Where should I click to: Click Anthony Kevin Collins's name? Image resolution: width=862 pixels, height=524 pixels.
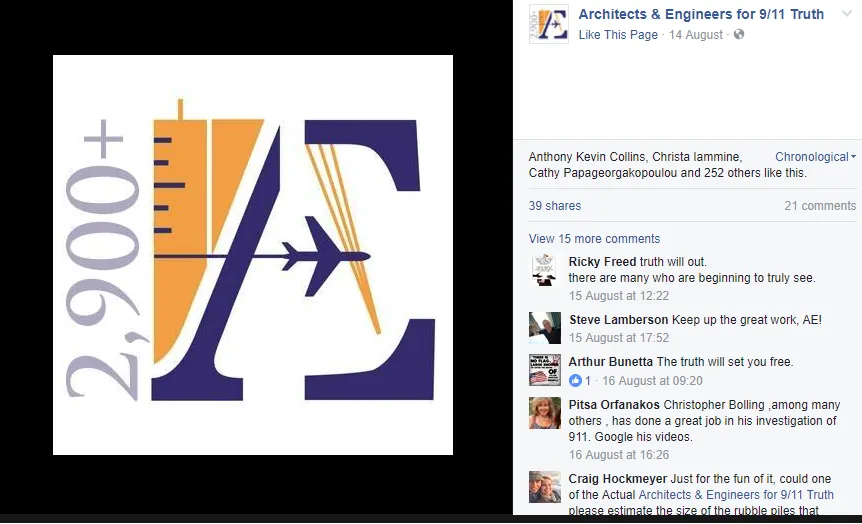pyautogui.click(x=588, y=157)
